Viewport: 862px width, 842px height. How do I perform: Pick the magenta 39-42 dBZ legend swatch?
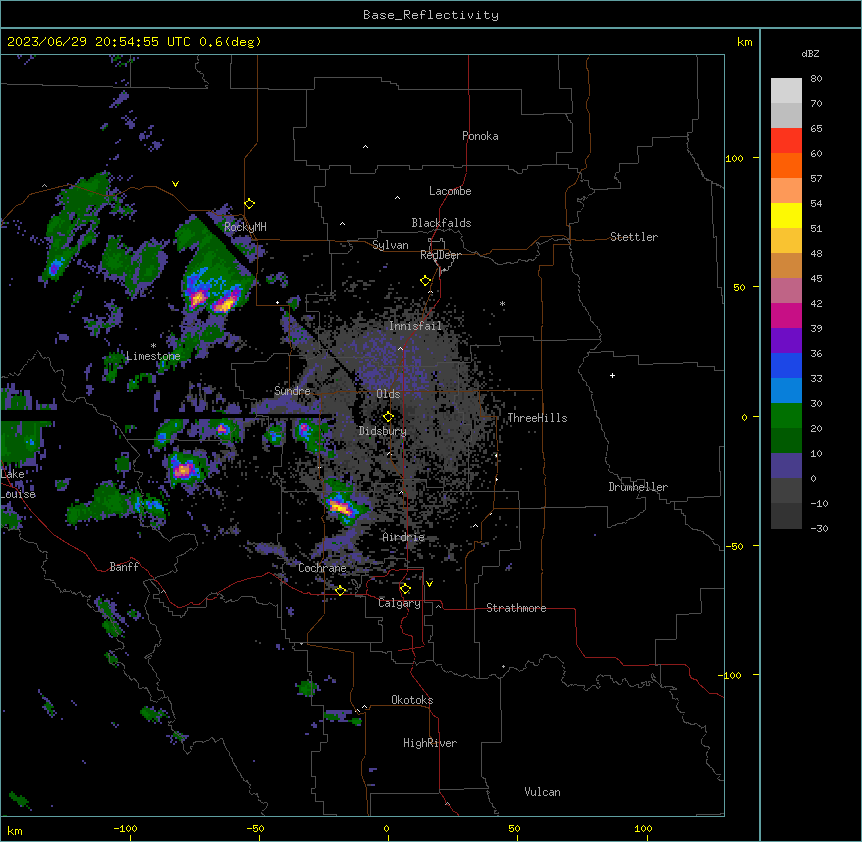pyautogui.click(x=786, y=316)
